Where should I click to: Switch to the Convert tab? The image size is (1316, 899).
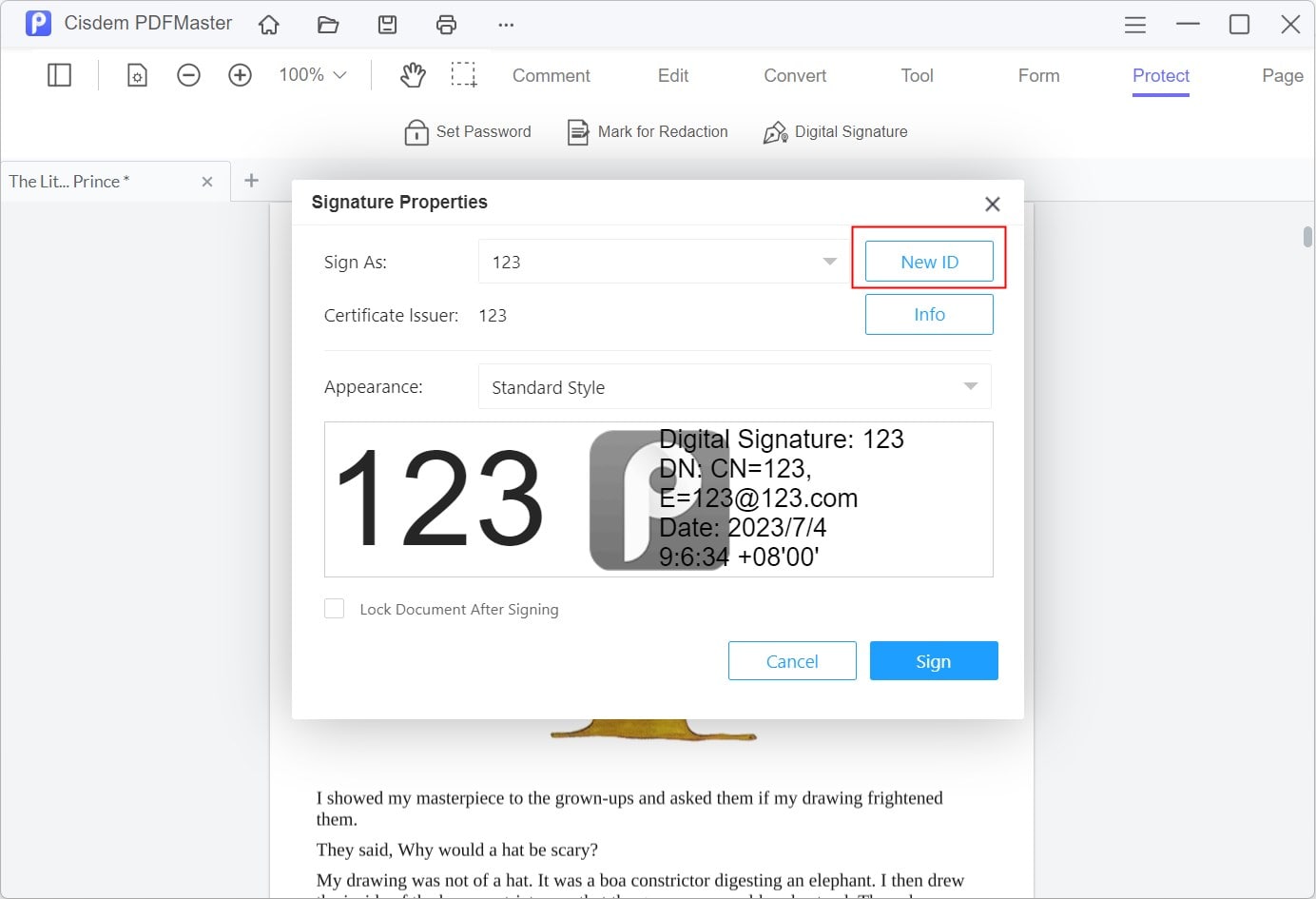pos(795,75)
